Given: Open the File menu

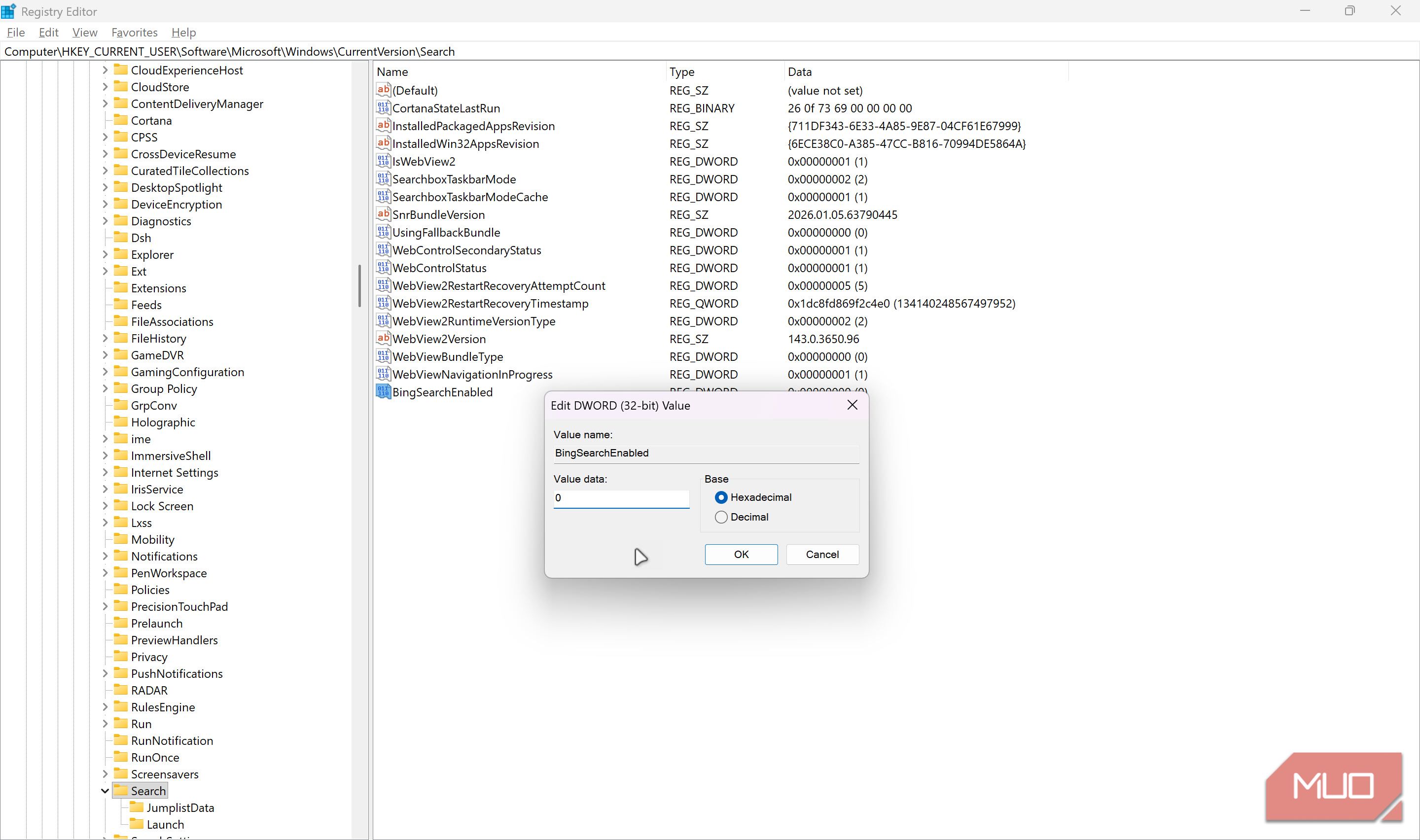Looking at the screenshot, I should pos(16,32).
